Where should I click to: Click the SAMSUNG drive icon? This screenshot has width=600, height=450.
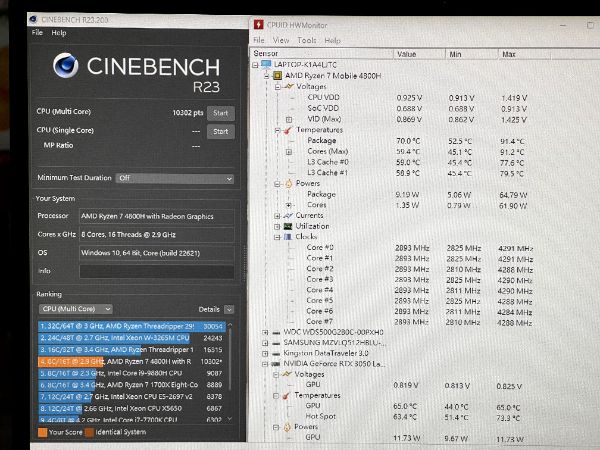pos(276,343)
